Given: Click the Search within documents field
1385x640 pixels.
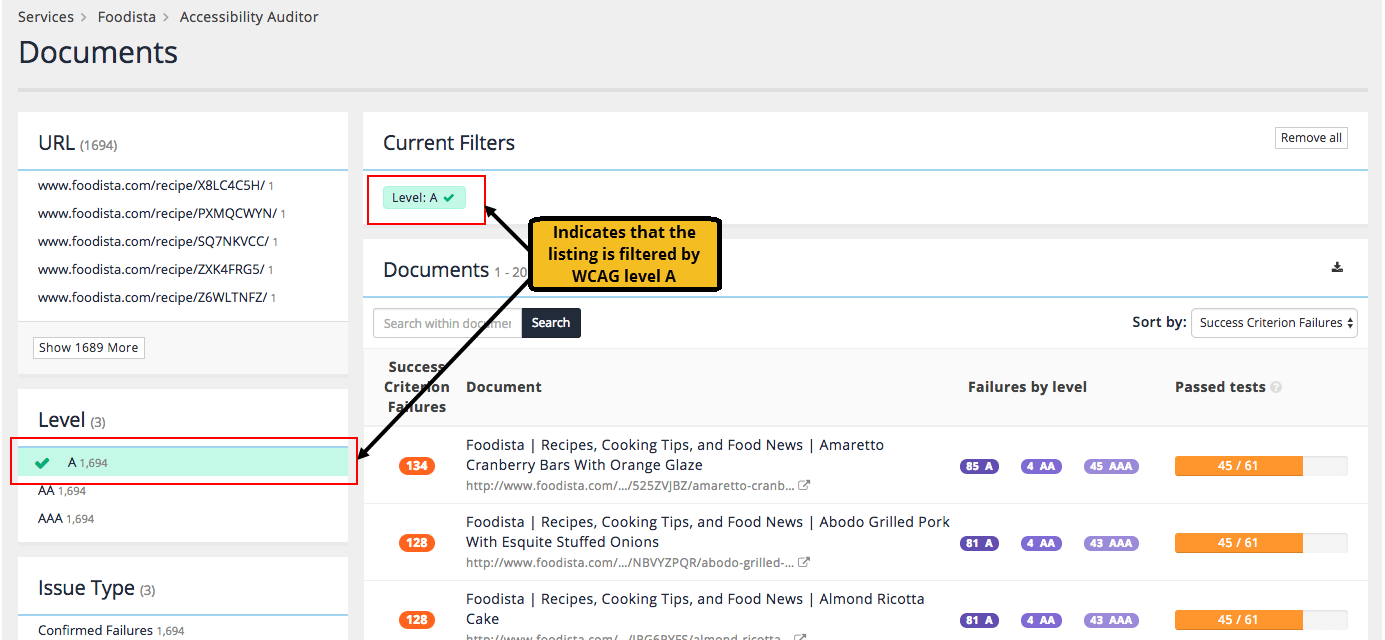Looking at the screenshot, I should 447,323.
